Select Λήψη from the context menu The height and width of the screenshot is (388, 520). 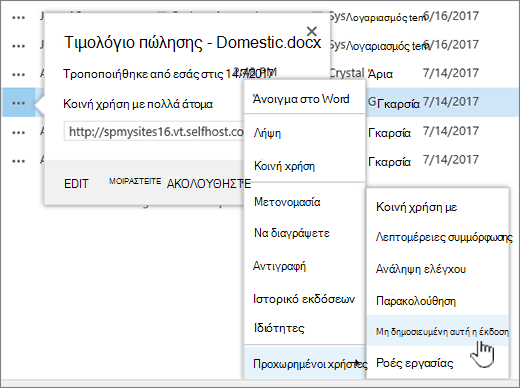coord(305,133)
